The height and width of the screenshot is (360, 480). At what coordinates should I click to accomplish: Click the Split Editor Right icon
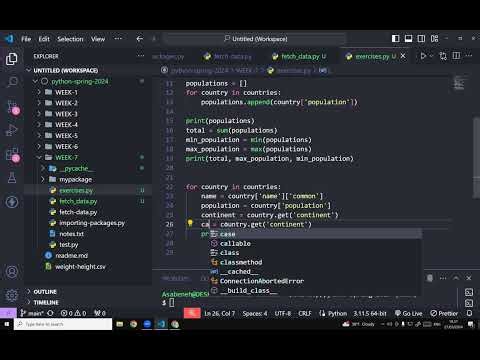pyautogui.click(x=456, y=56)
